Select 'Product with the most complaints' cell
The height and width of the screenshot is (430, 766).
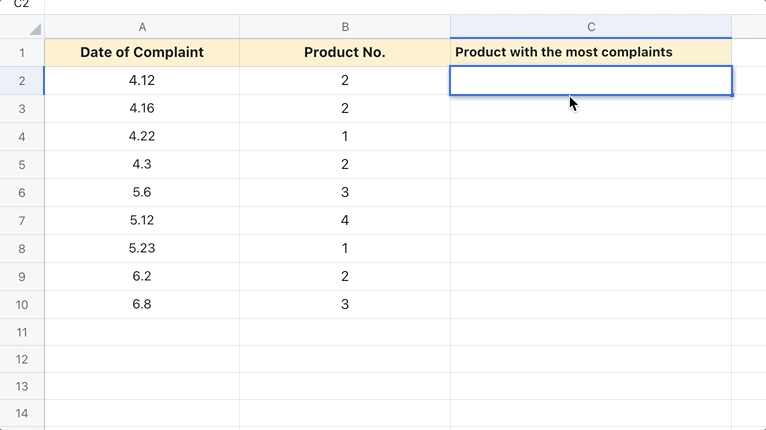click(591, 52)
